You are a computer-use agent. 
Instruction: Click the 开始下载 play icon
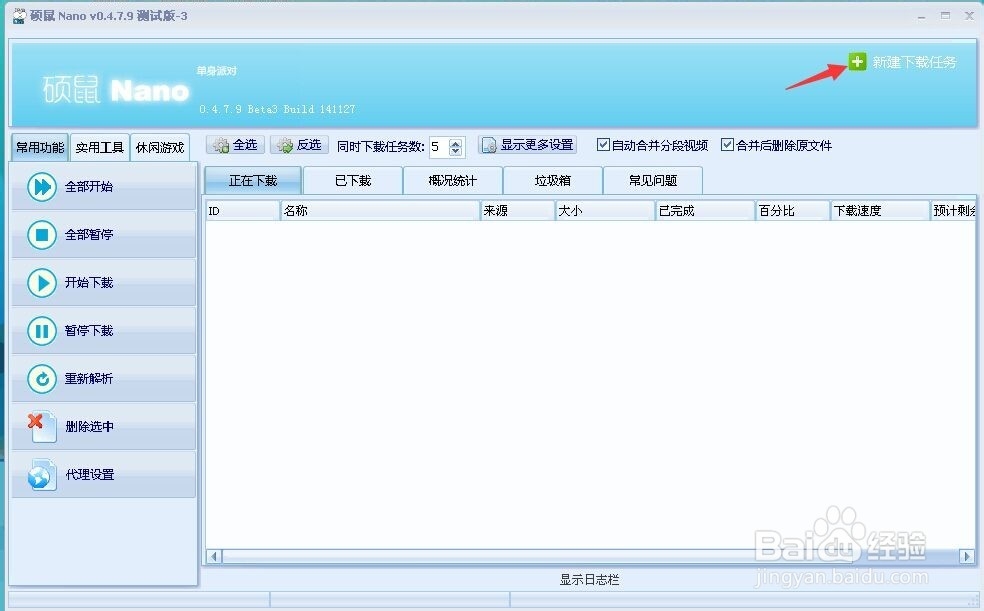42,283
